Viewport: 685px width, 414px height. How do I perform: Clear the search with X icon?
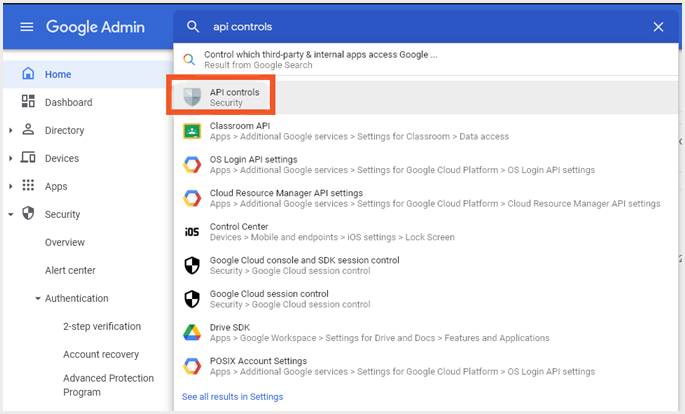tap(658, 27)
